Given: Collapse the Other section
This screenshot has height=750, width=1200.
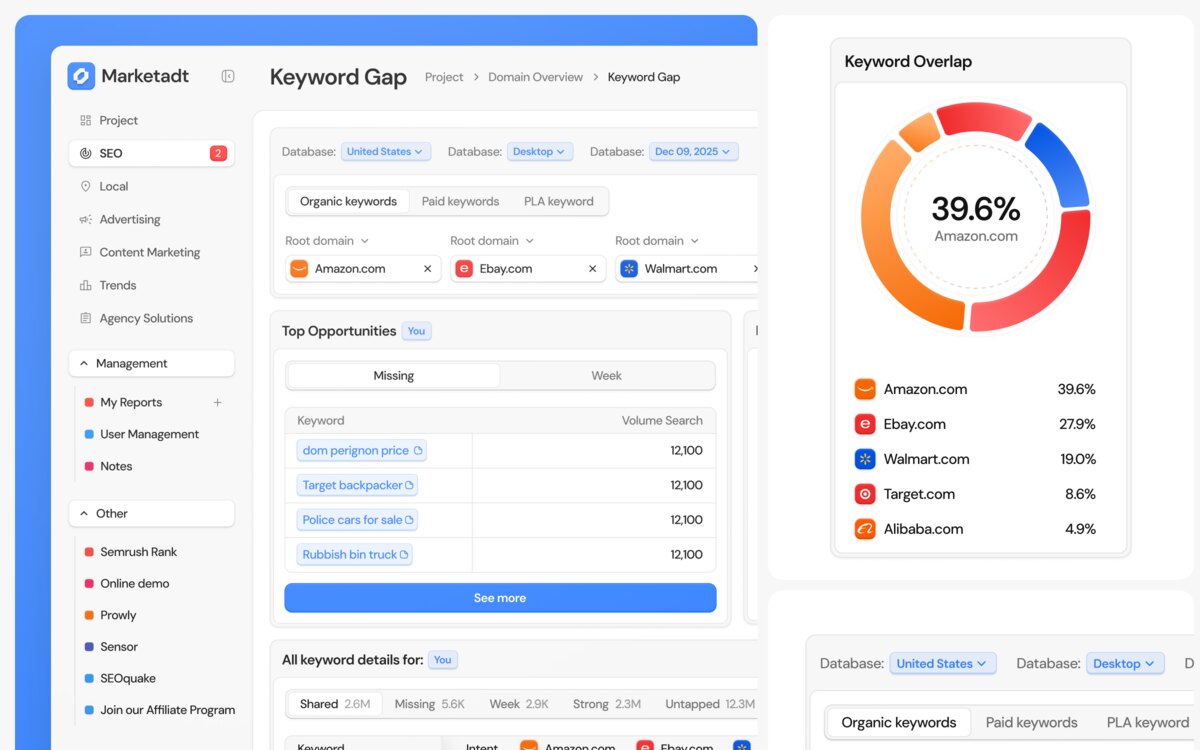Looking at the screenshot, I should click(x=152, y=513).
